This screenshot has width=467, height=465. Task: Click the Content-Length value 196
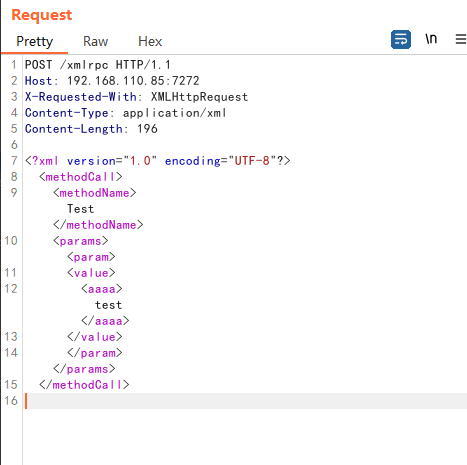pos(147,129)
